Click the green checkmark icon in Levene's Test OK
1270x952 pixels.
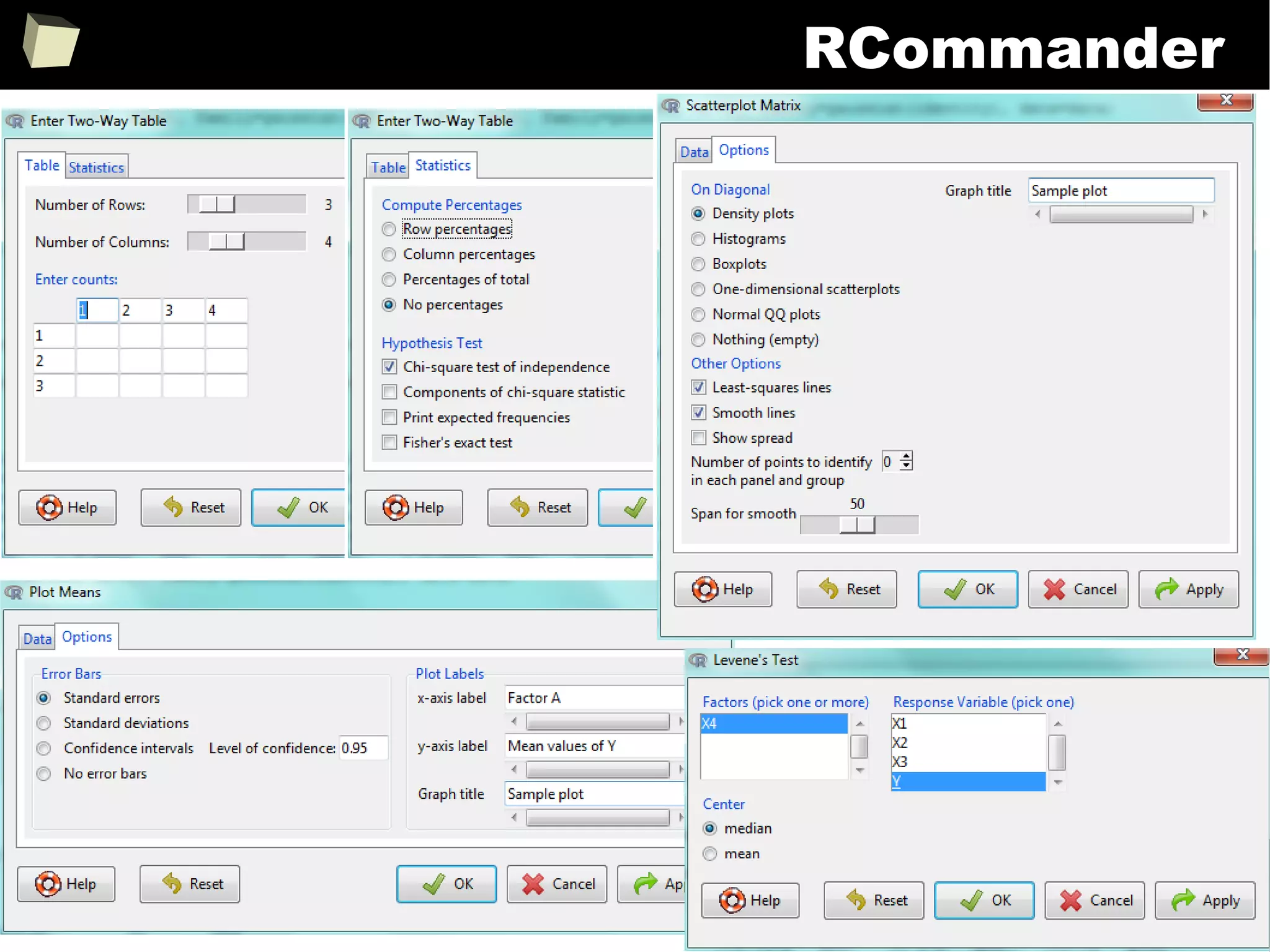point(971,901)
